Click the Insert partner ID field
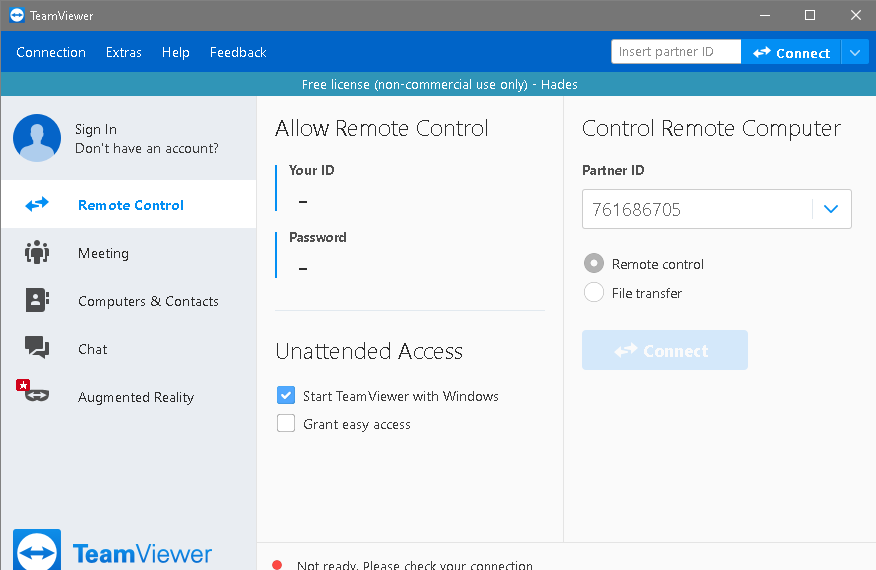 tap(676, 52)
